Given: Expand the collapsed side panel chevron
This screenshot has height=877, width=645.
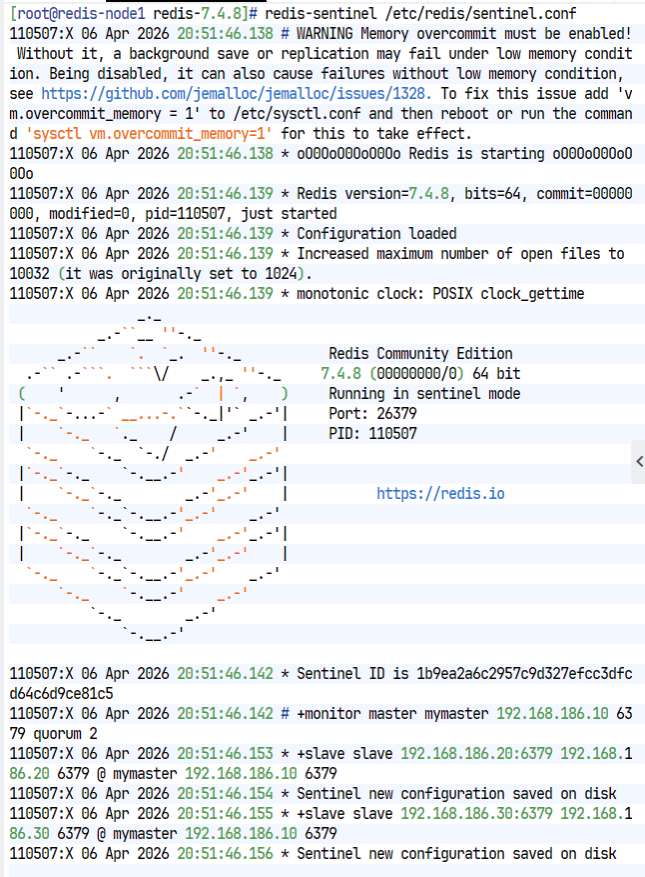Looking at the screenshot, I should pyautogui.click(x=639, y=461).
